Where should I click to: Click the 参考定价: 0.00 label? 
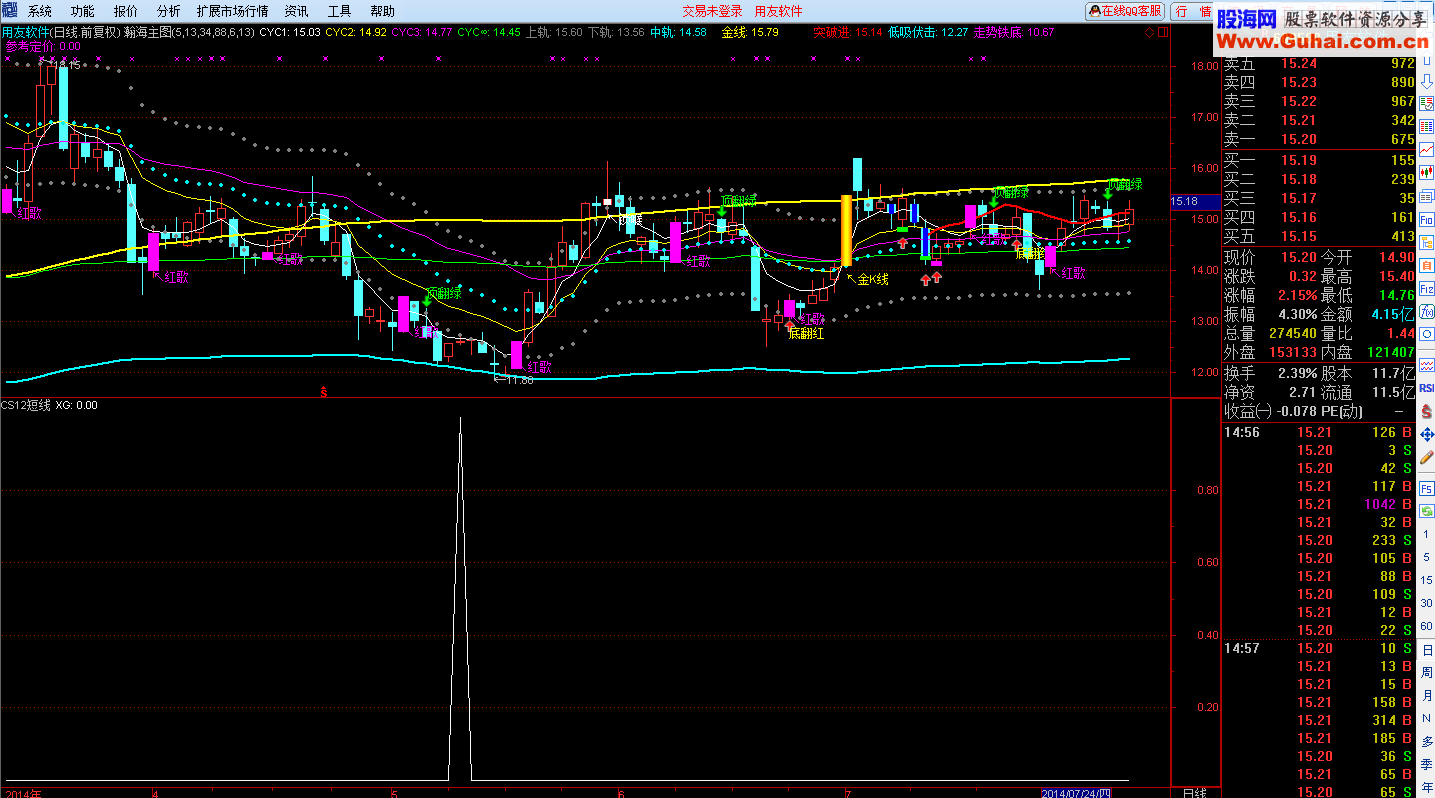[x=43, y=46]
